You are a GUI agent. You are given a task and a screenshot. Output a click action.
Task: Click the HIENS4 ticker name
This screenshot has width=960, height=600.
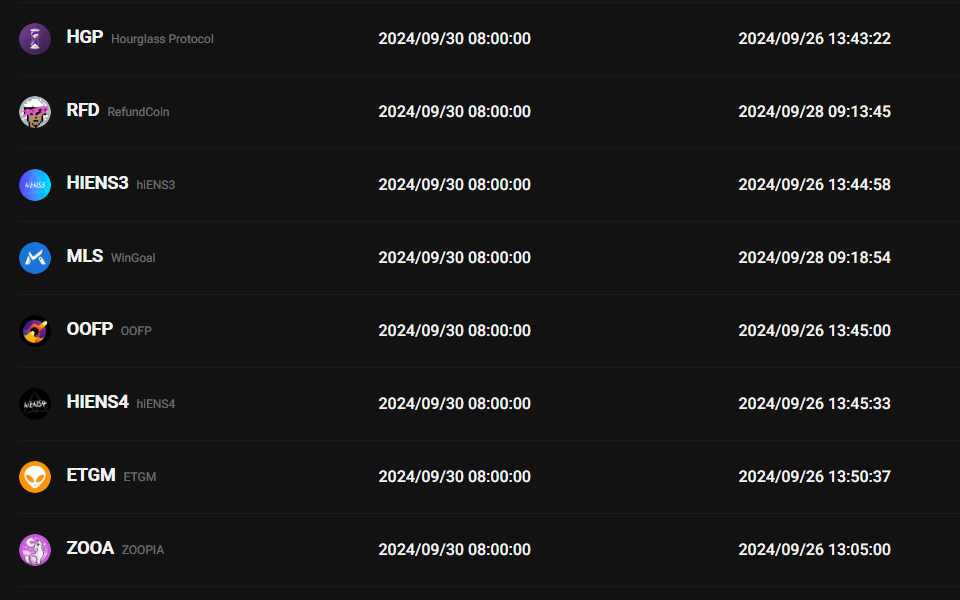coord(97,402)
